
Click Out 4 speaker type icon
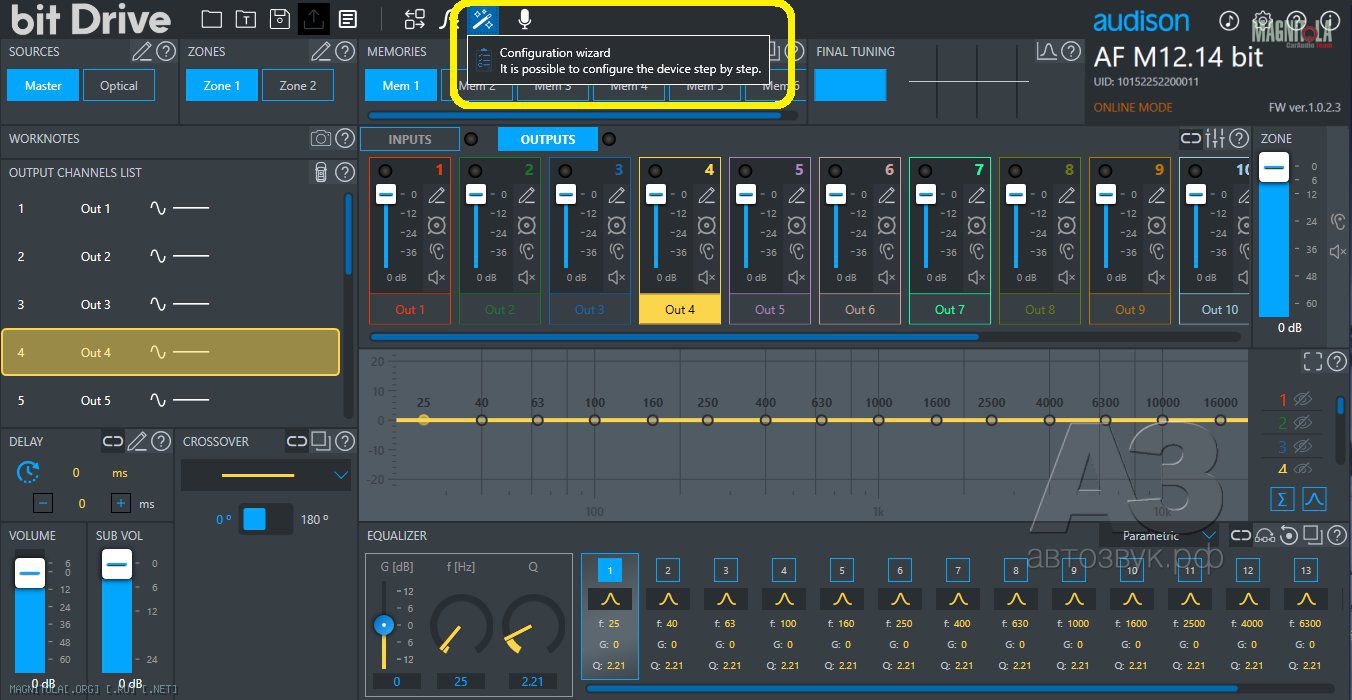tap(707, 224)
